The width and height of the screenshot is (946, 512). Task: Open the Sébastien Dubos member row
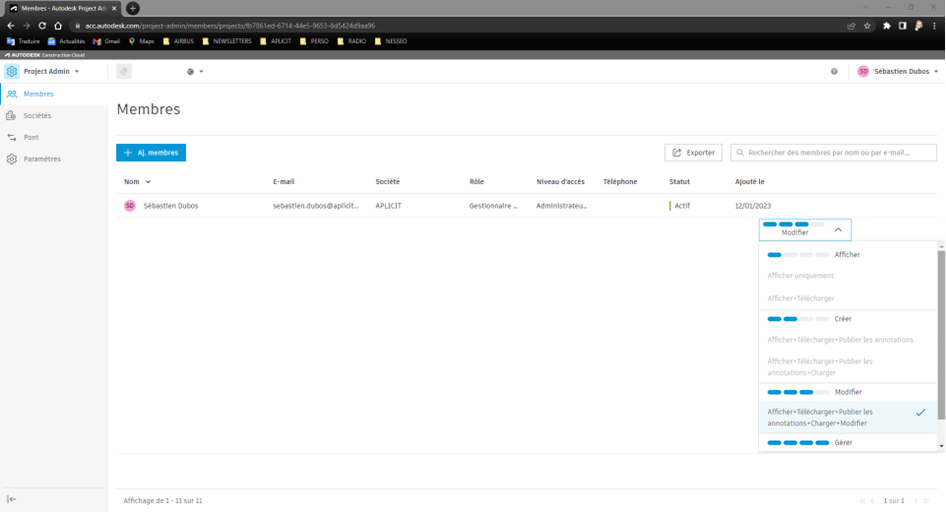point(526,206)
